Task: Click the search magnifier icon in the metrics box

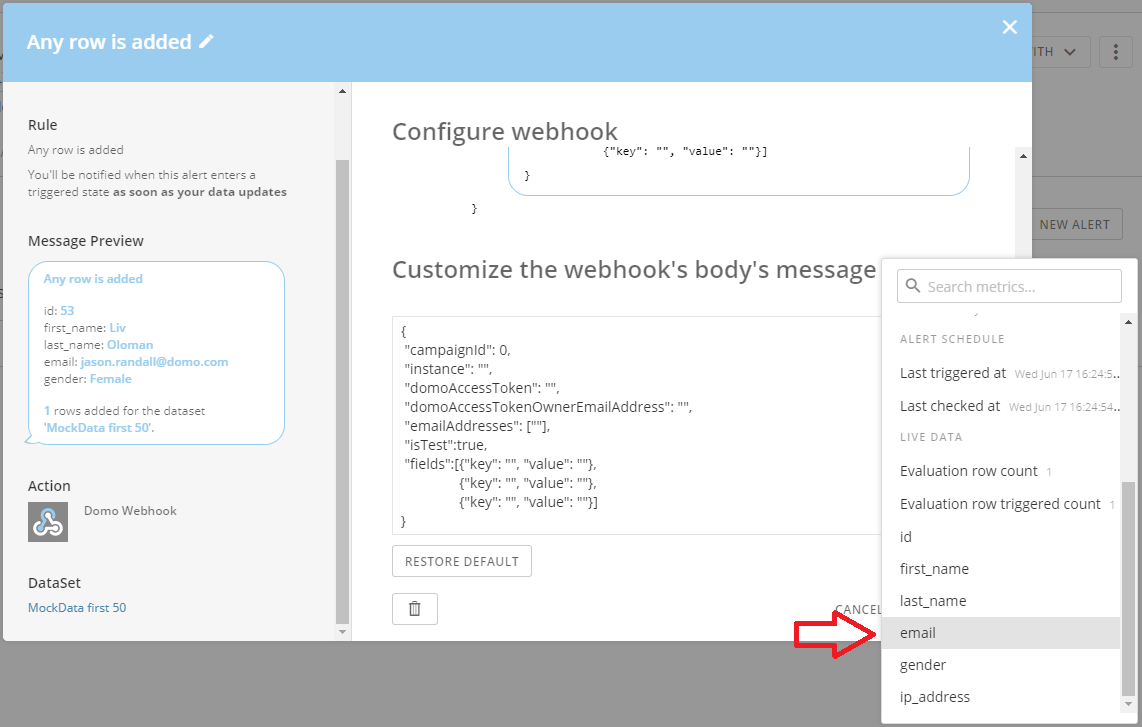Action: [x=913, y=286]
